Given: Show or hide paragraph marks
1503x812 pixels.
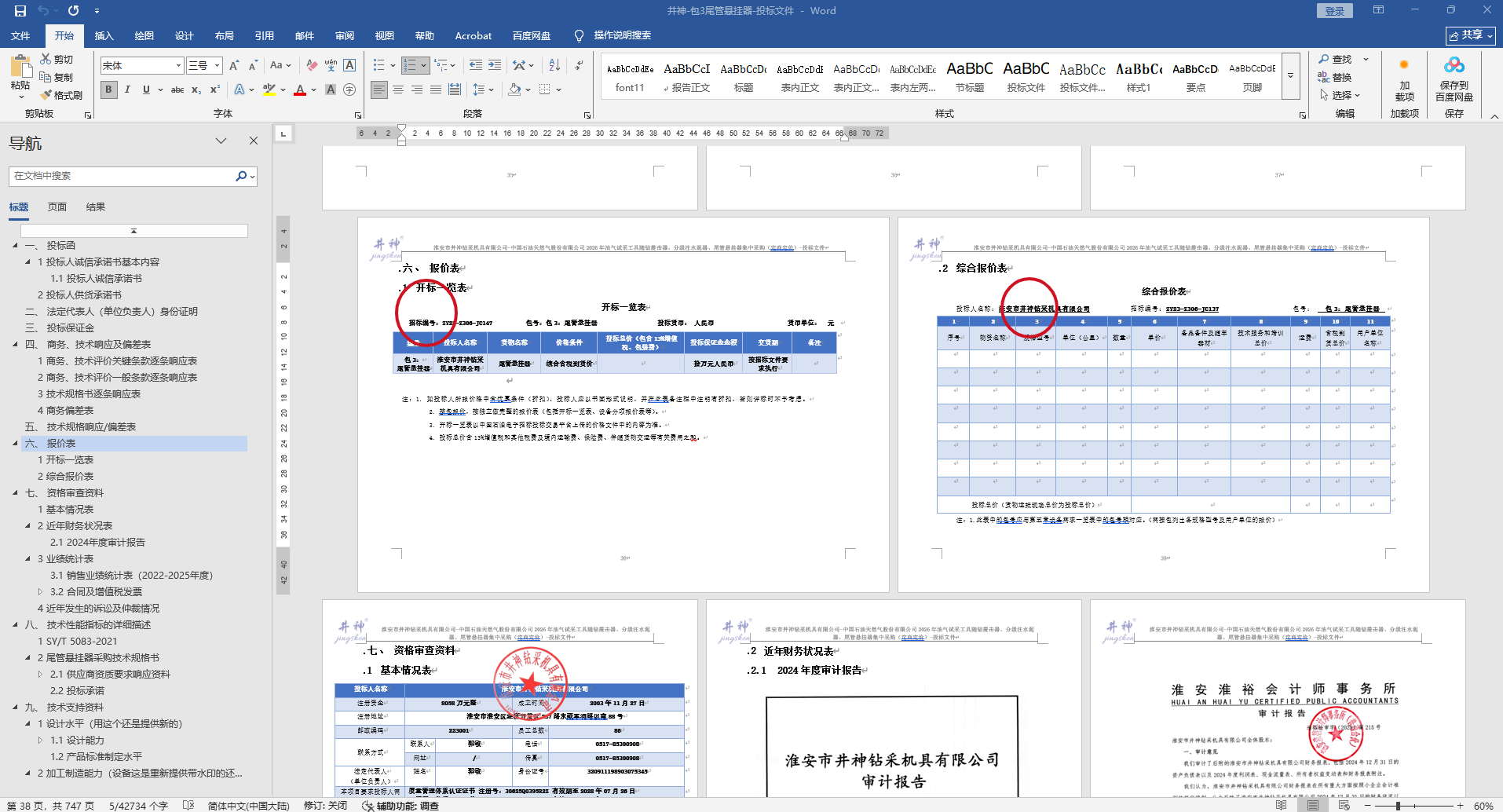Looking at the screenshot, I should tap(579, 65).
